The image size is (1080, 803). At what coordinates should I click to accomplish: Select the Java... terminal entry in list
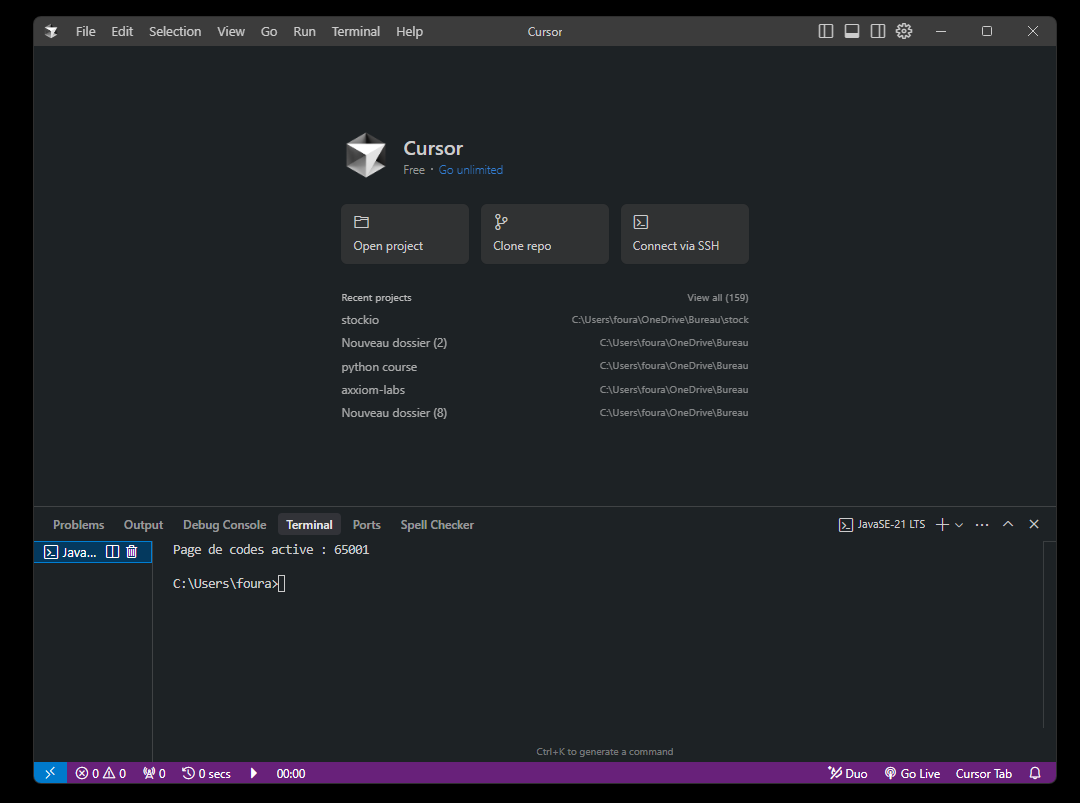point(92,552)
